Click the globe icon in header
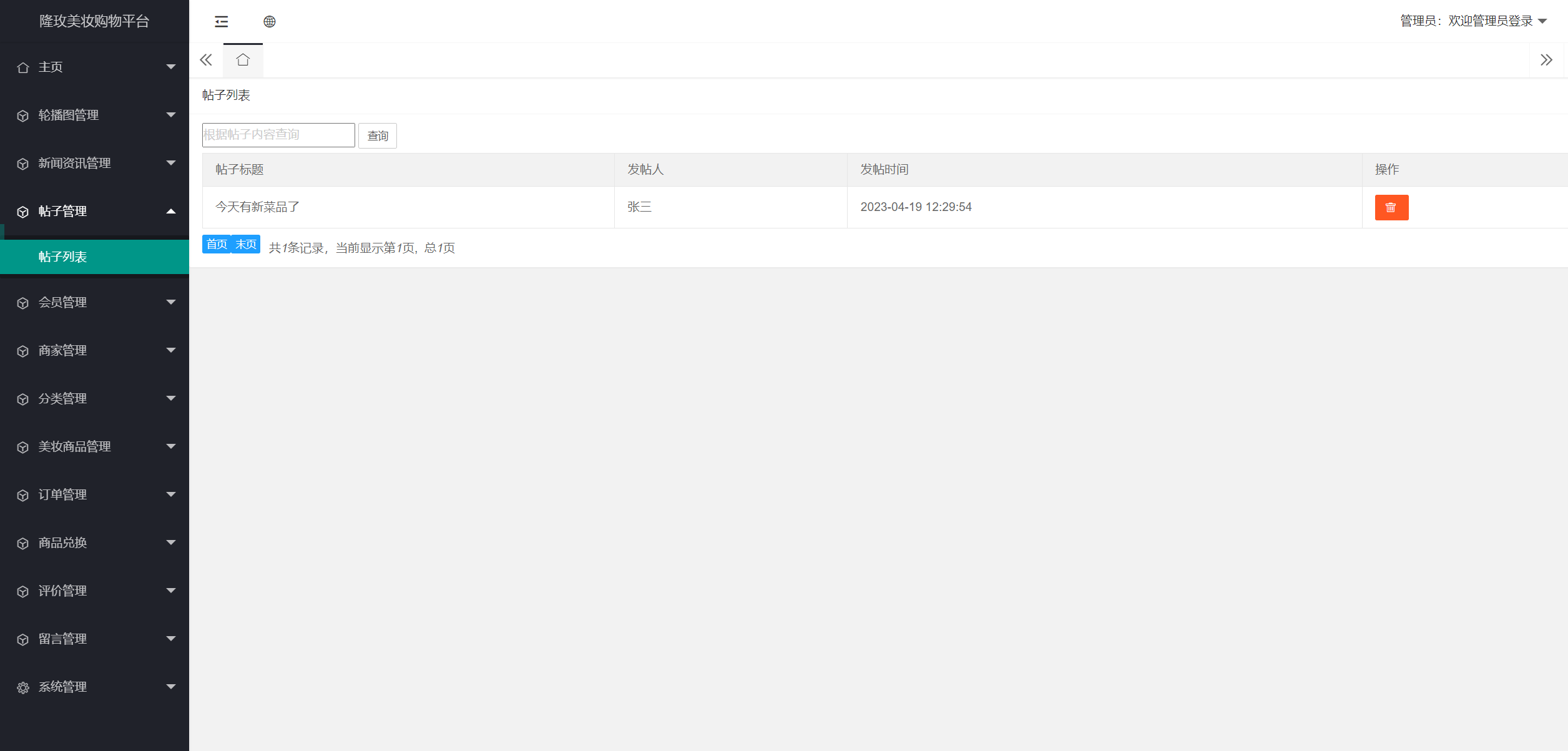This screenshot has width=1568, height=751. click(x=269, y=22)
